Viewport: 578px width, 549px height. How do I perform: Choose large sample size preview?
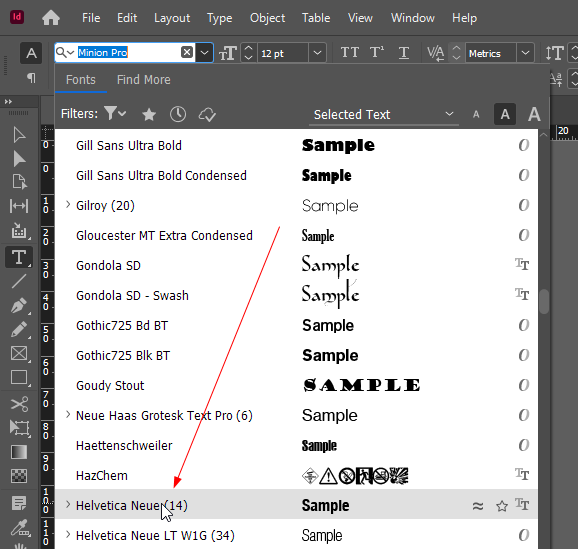point(534,114)
